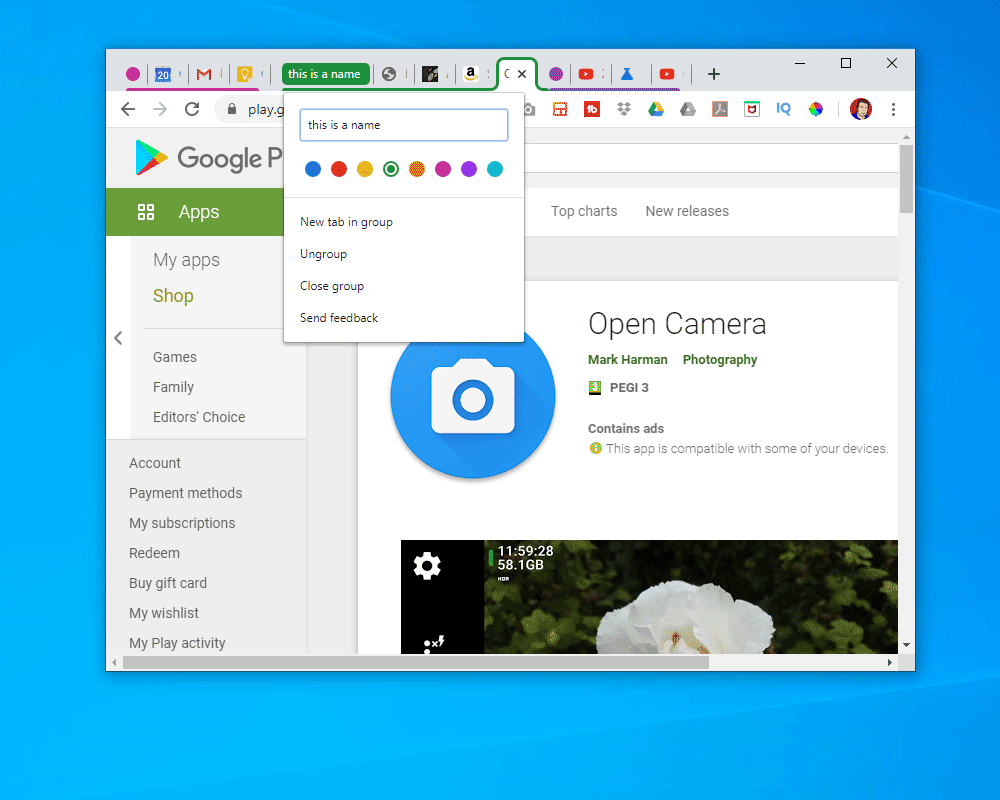Click the tab group name input field
This screenshot has width=1000, height=800.
coord(403,124)
